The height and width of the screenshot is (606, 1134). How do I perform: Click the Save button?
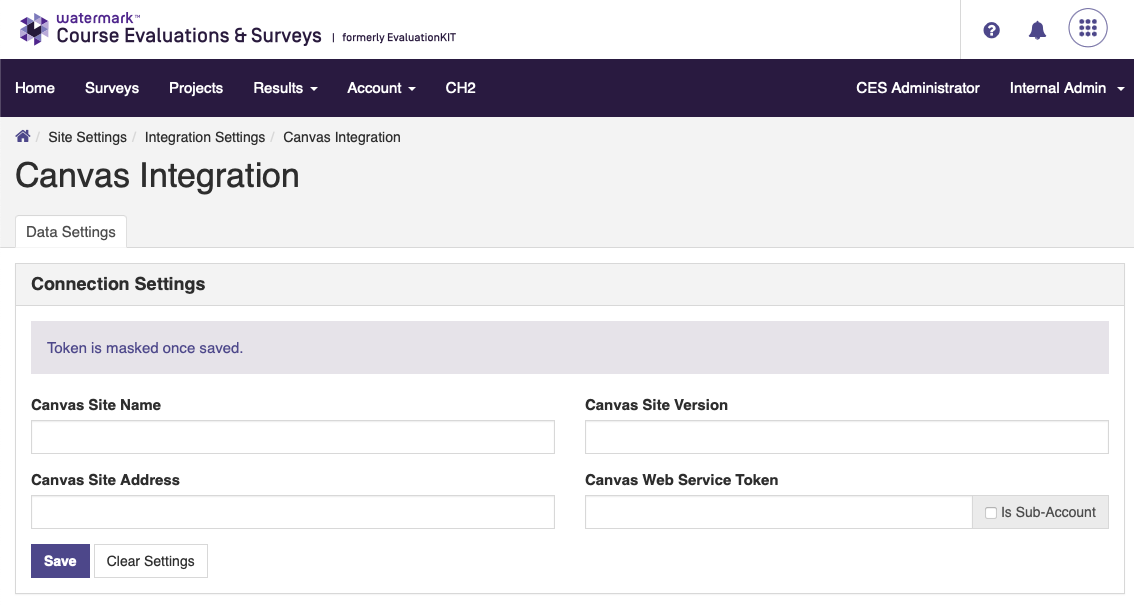pos(60,561)
